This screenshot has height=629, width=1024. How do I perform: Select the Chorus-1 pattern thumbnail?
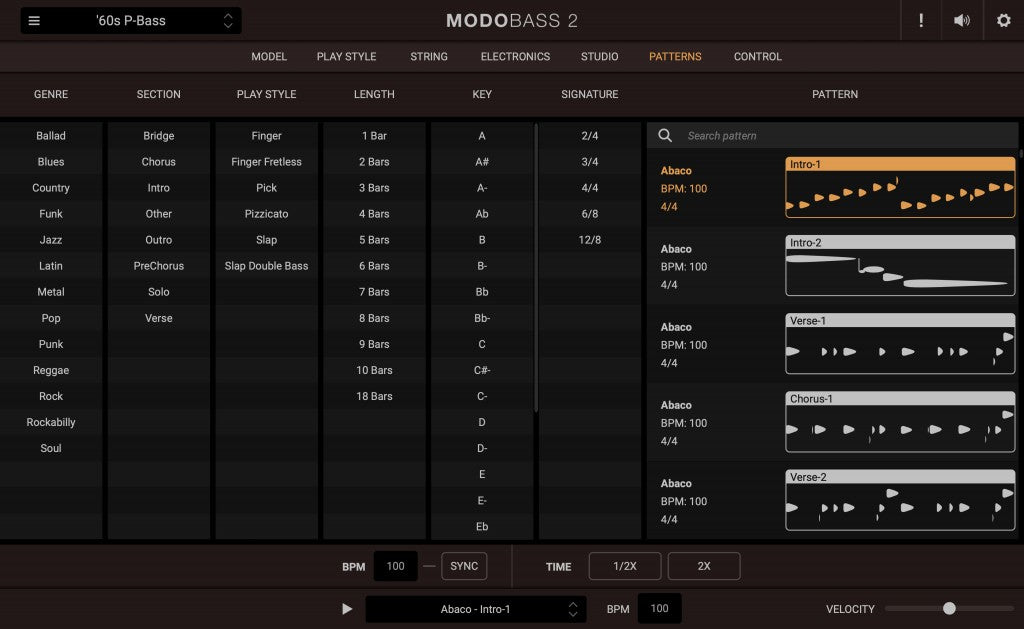[899, 421]
